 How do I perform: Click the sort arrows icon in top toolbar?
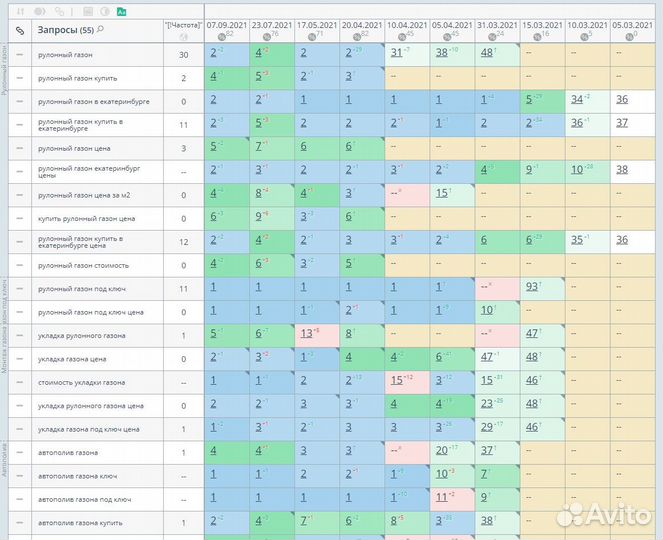point(19,11)
